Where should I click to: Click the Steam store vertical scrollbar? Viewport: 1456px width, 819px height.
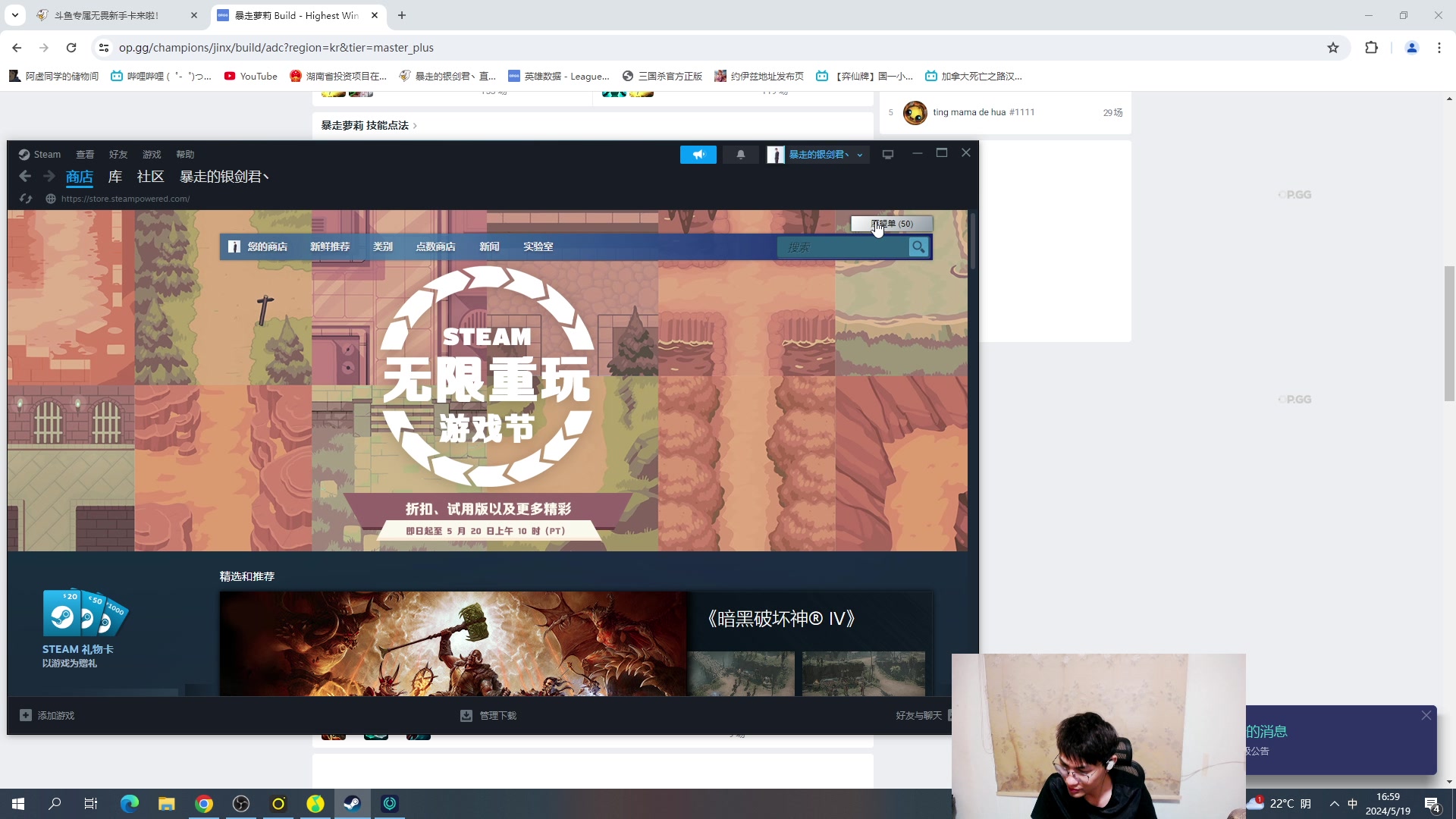(973, 243)
